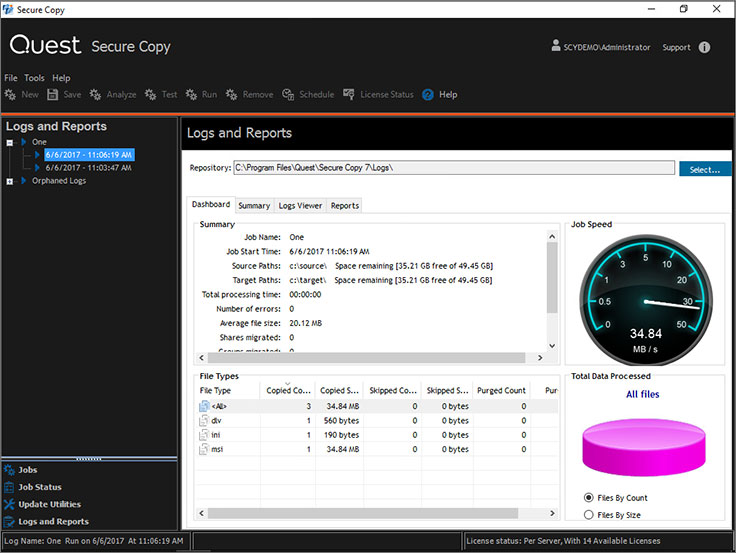Click the Update Utilities wrench icon
This screenshot has width=736, height=553.
(x=9, y=504)
